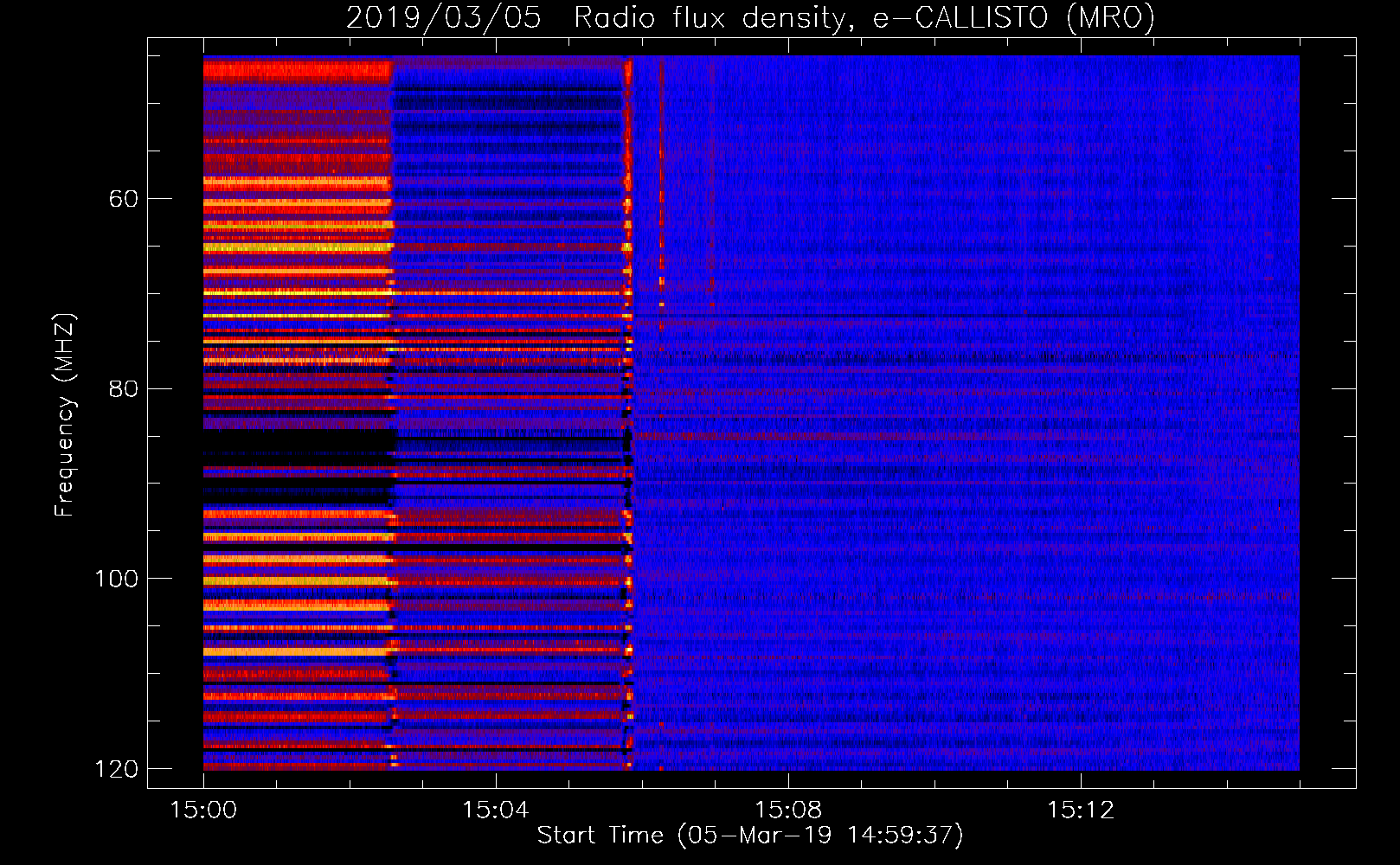Click the 15:08 time tick label
The image size is (1400, 865).
coord(788,811)
